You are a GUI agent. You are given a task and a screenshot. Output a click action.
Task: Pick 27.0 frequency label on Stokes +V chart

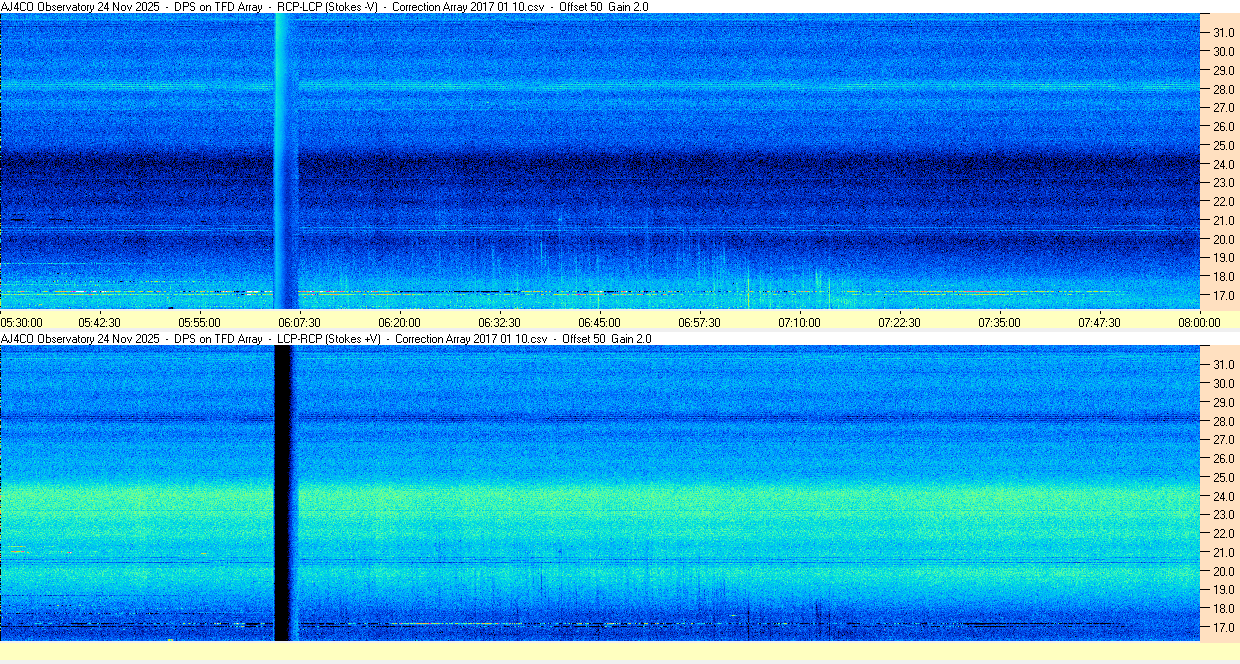(x=1223, y=440)
